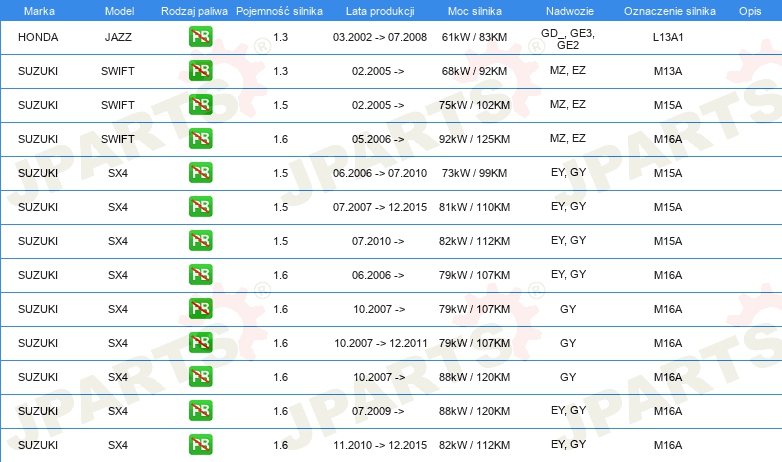Viewport: 782px width, 462px height.
Task: Click the Lata produkcji column header
Action: point(380,11)
